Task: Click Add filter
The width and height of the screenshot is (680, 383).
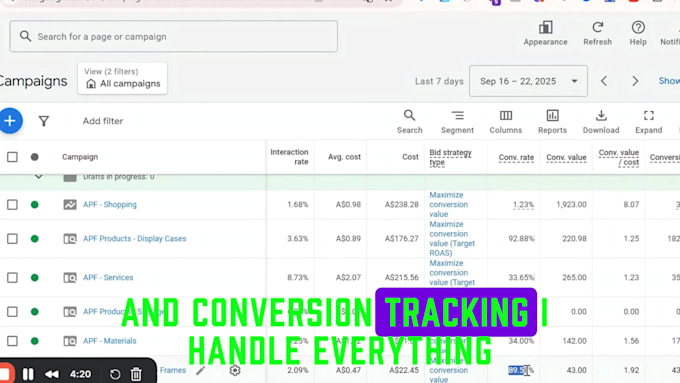Action: point(103,121)
